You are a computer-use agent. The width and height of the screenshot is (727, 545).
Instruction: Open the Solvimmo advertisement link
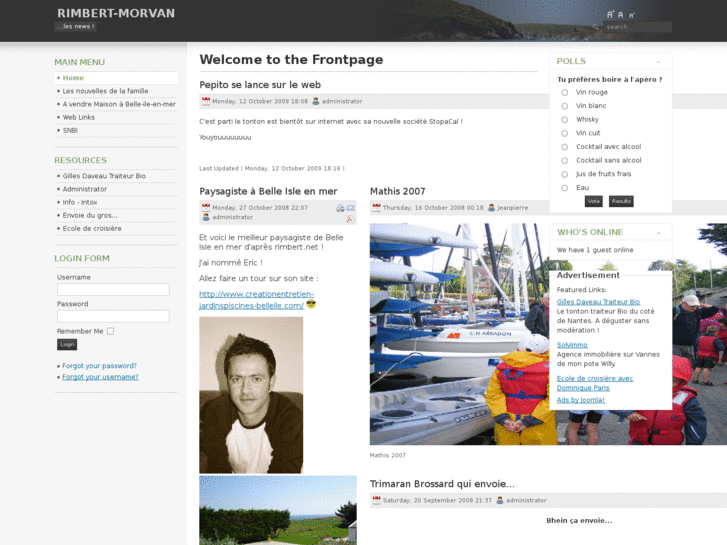pyautogui.click(x=572, y=345)
